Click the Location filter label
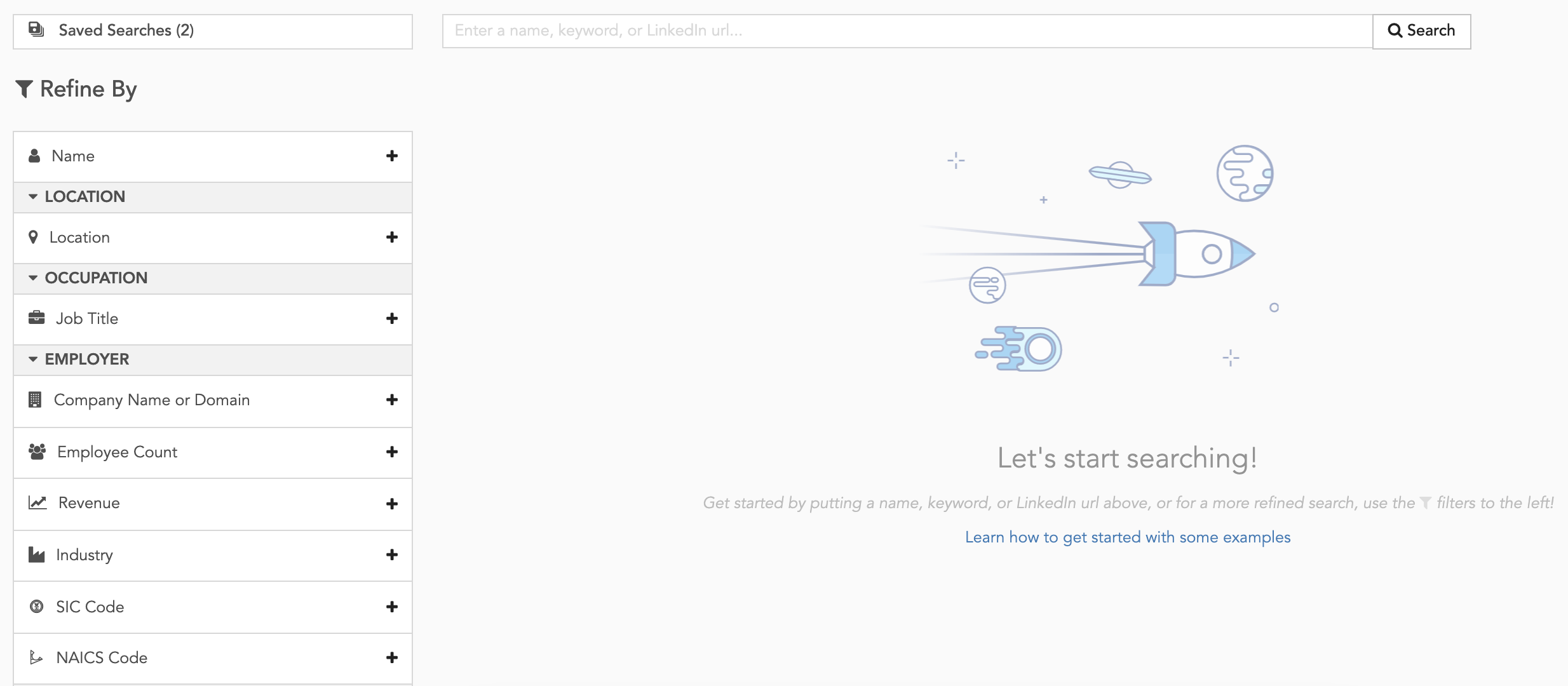Screen dimensions: 1568x686 [79, 238]
